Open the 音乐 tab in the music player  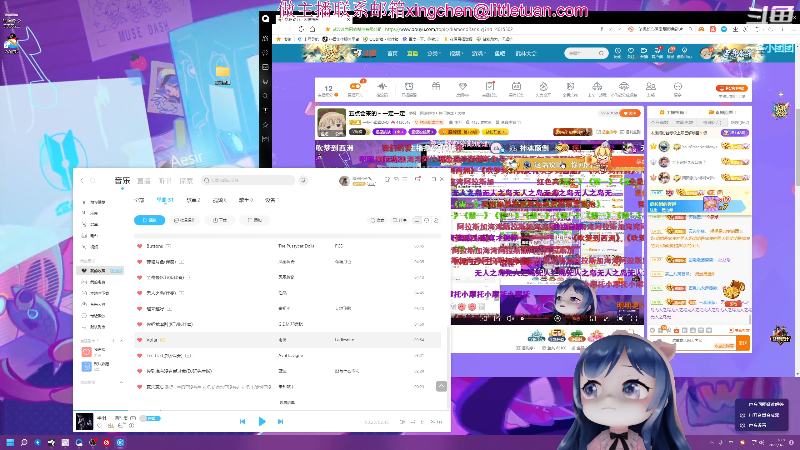point(122,180)
